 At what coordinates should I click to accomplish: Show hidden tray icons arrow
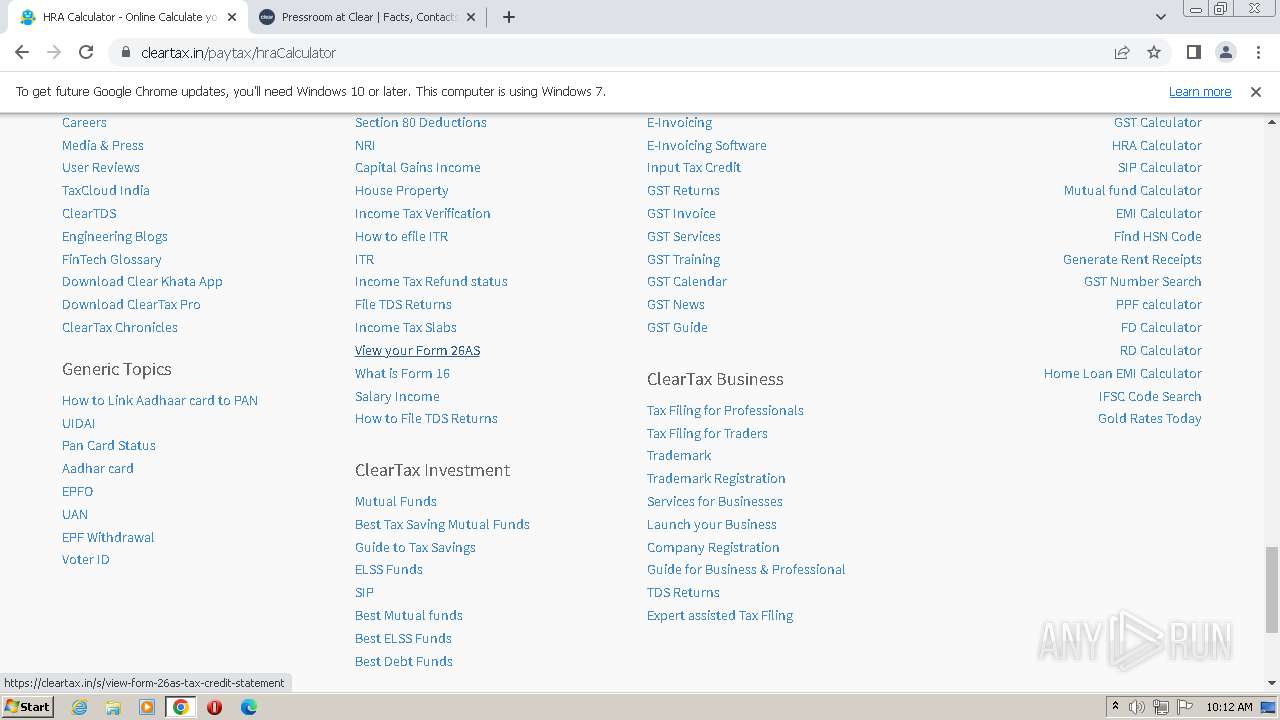pos(1116,707)
